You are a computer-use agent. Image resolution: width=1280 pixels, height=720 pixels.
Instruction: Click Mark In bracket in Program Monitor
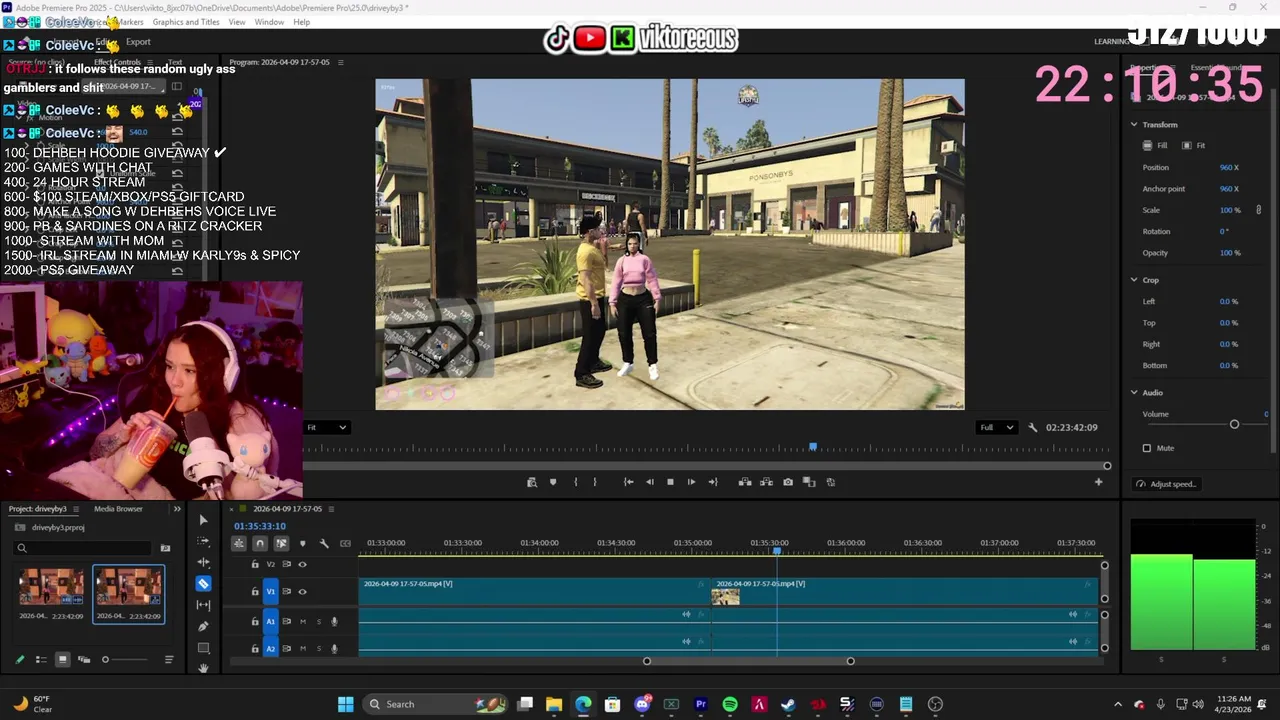pos(575,482)
